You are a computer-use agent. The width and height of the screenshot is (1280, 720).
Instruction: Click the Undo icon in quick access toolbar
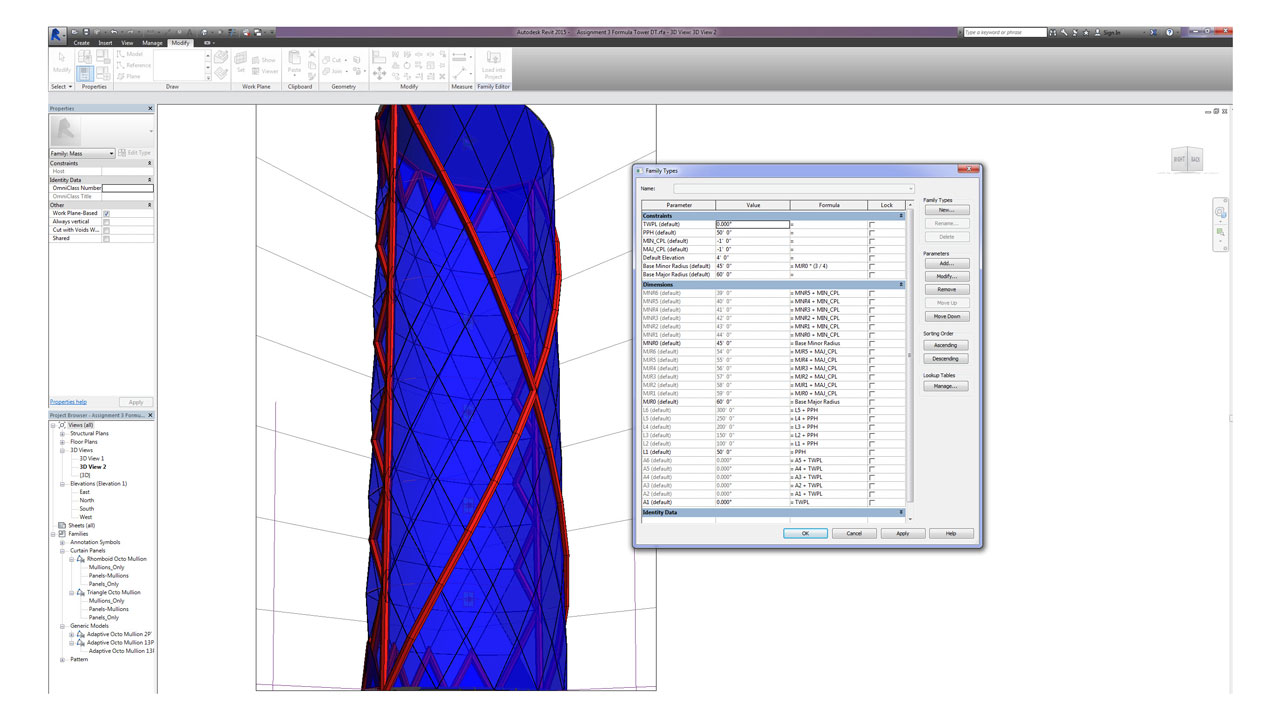[x=115, y=33]
